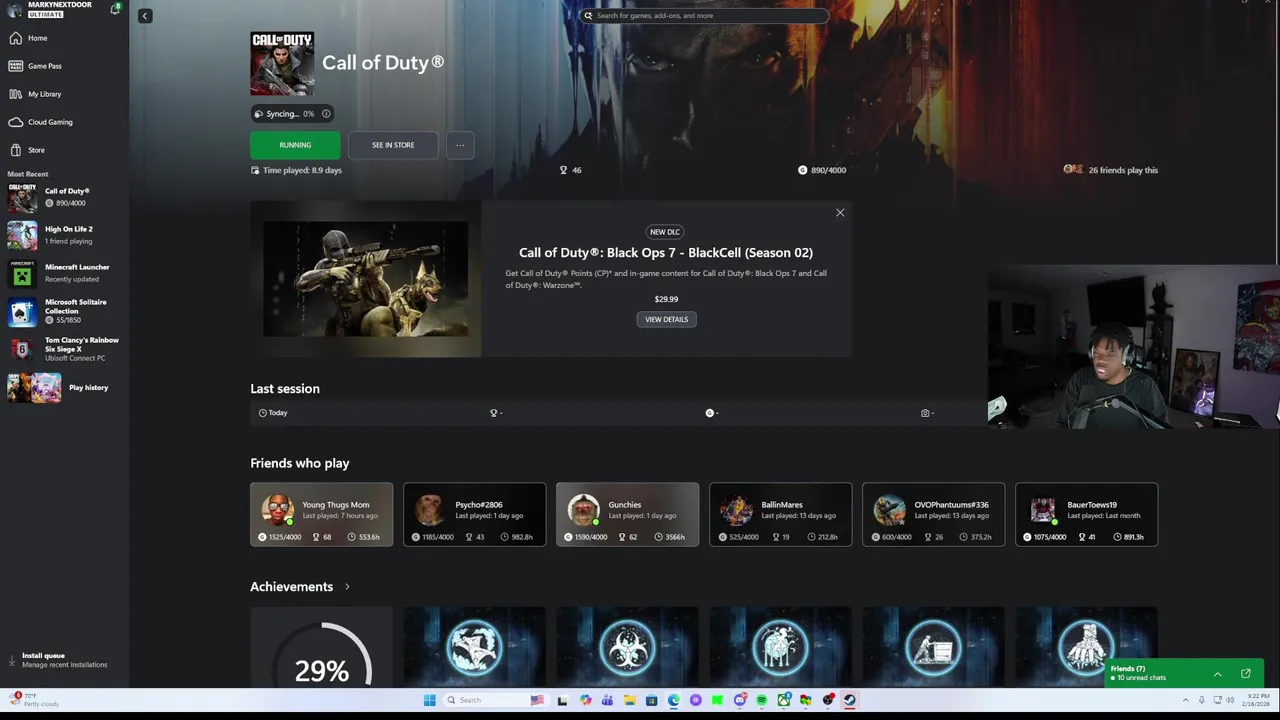The width and height of the screenshot is (1280, 720).
Task: Click the Call of Duty game cover art
Action: point(282,63)
